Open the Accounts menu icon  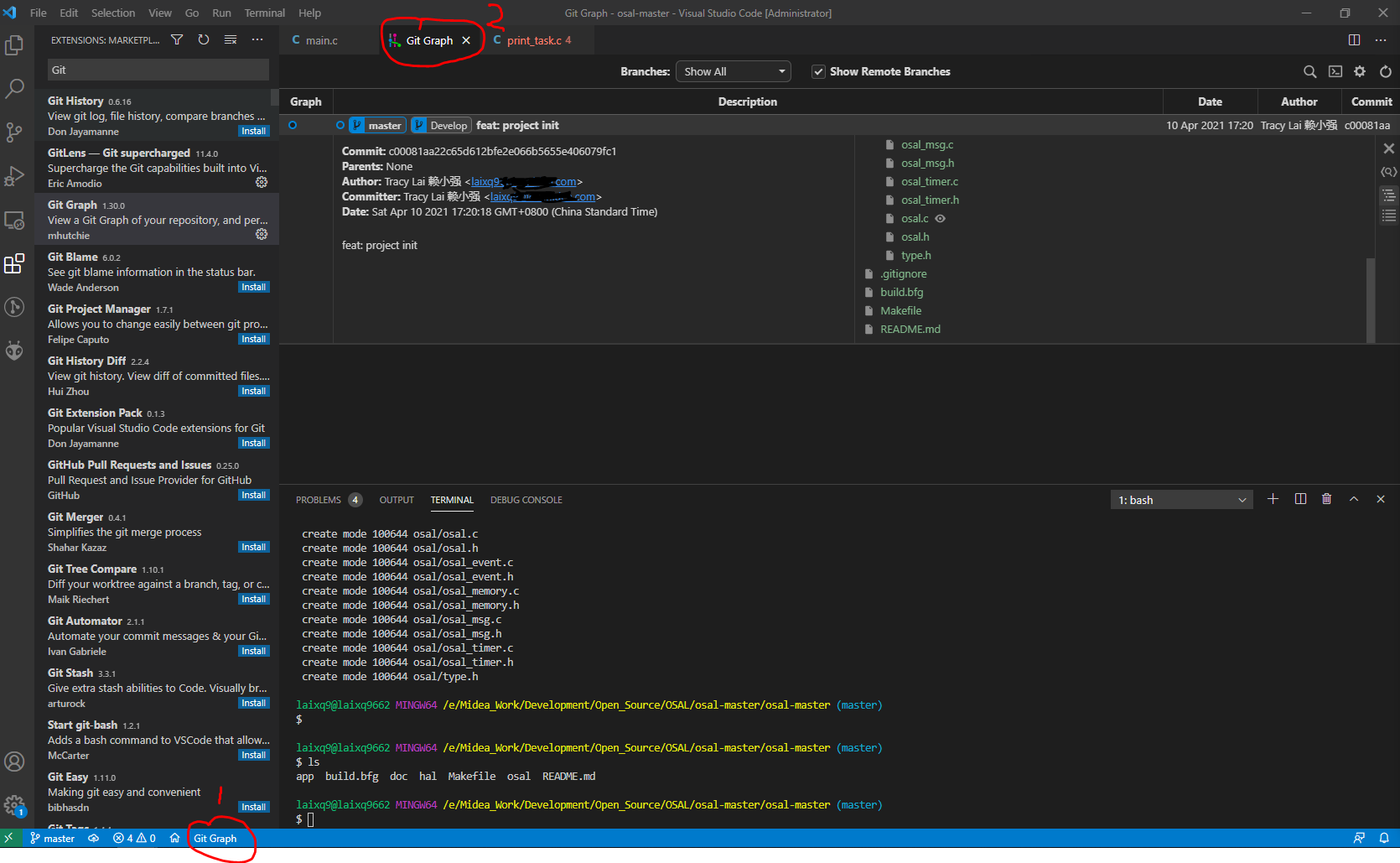pos(14,762)
